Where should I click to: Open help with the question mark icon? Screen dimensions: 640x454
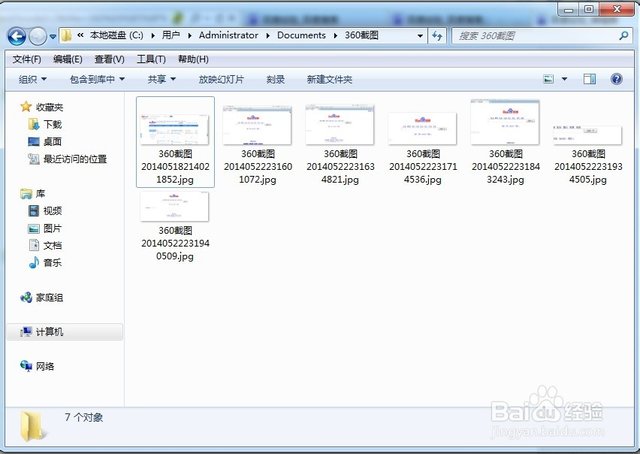[616, 79]
